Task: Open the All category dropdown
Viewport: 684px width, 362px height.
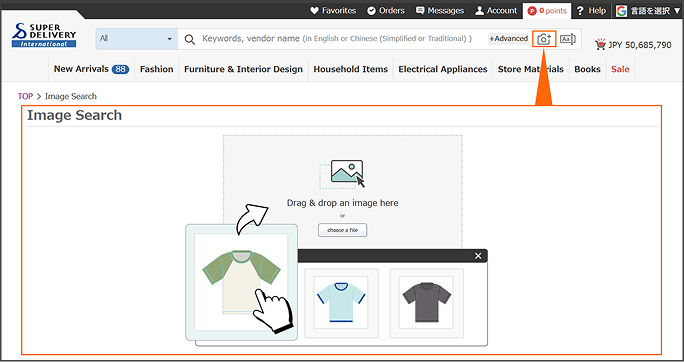Action: point(137,39)
